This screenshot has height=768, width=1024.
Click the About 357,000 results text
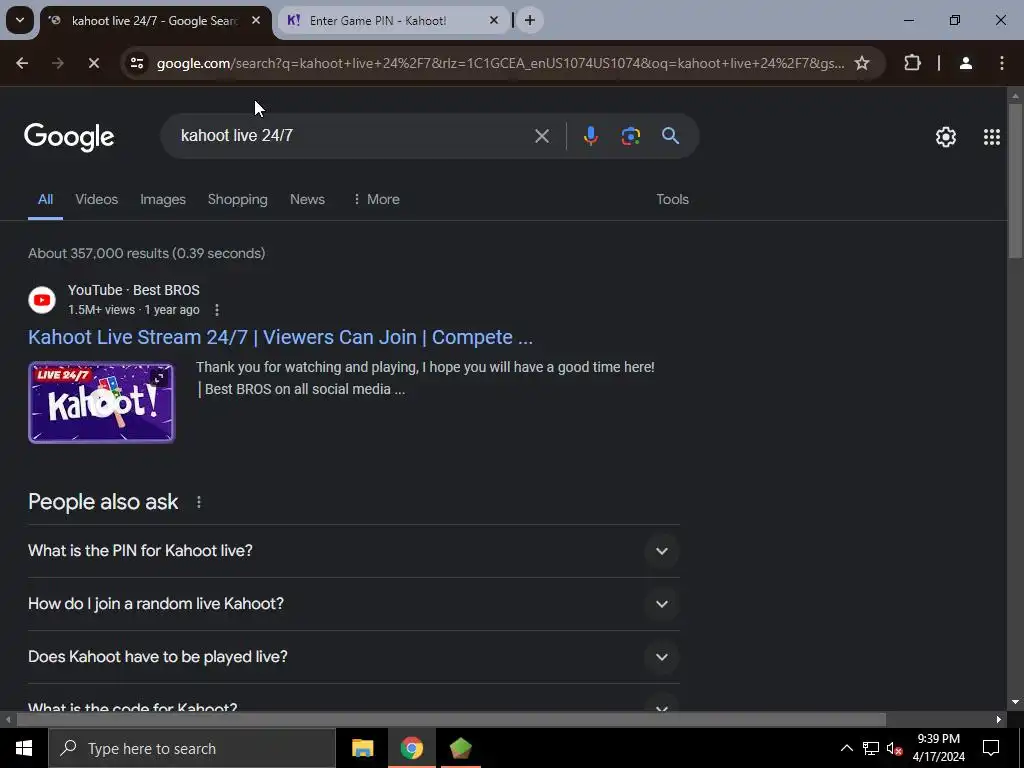coord(146,253)
